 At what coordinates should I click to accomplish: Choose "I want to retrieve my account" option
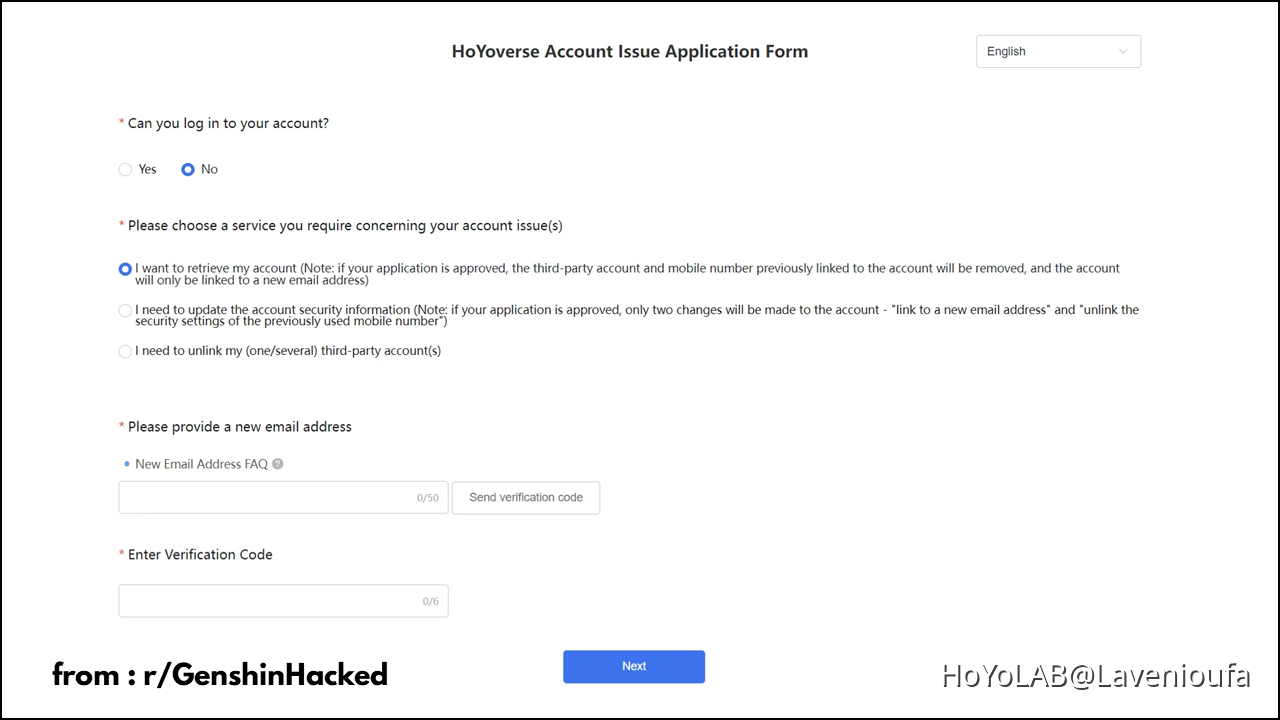pos(125,269)
